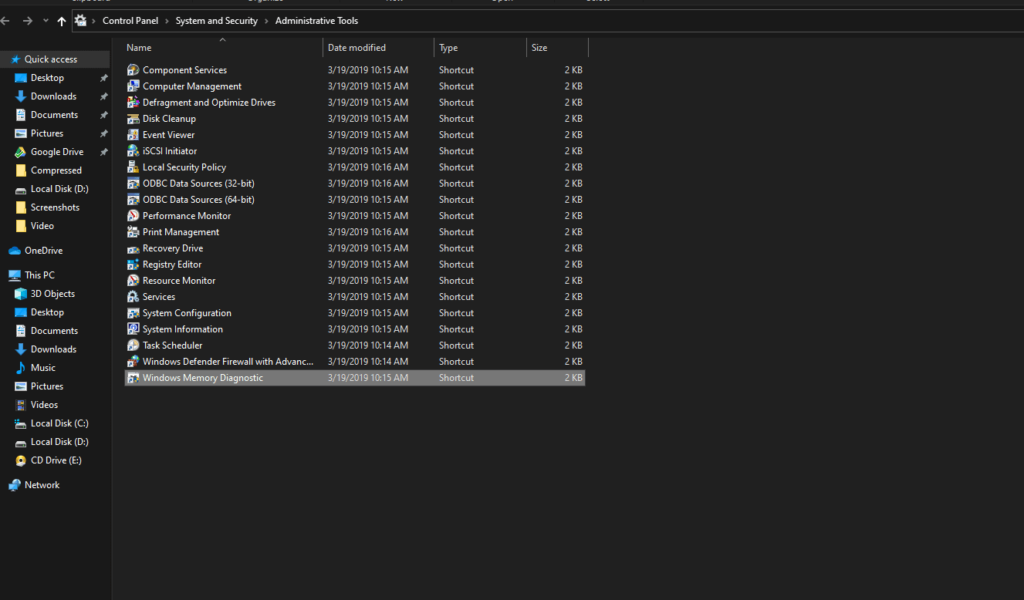The image size is (1024, 600).
Task: Open Network in navigation pane
Action: [42, 485]
